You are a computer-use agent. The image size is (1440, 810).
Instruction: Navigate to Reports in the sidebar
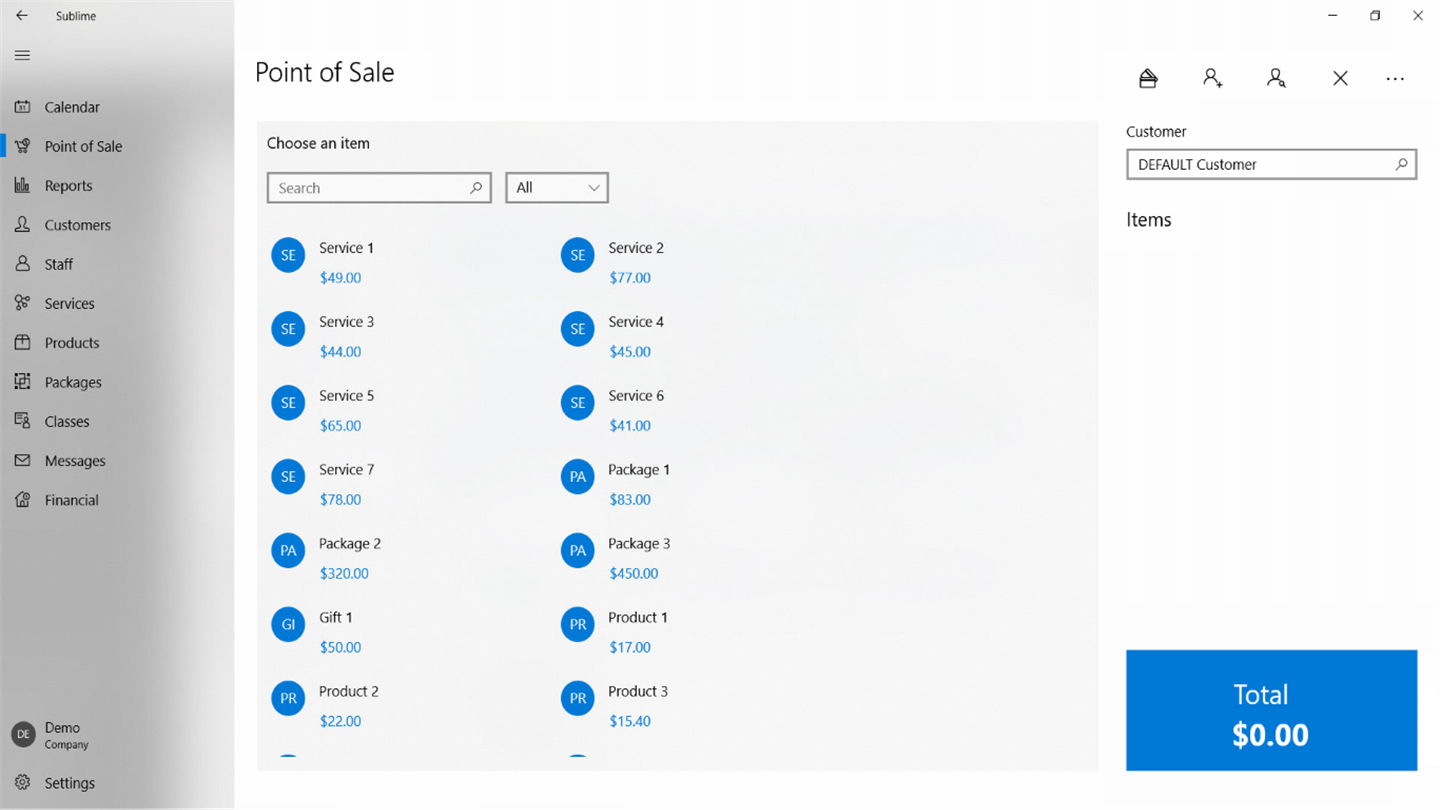pos(68,186)
